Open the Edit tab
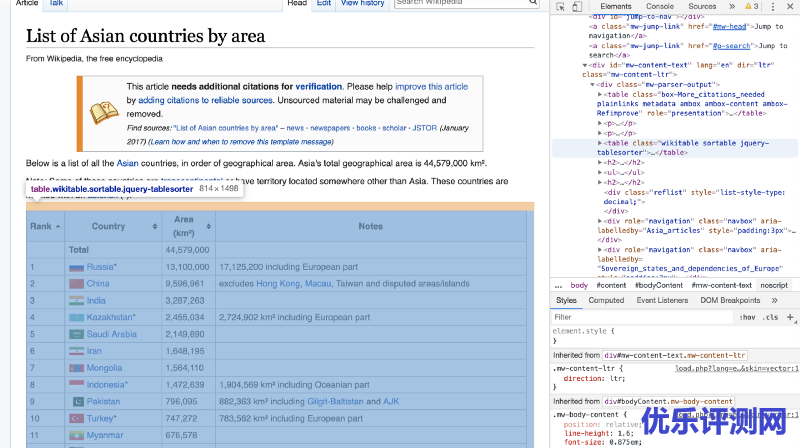Viewport: 800px width, 448px height. 324,3
